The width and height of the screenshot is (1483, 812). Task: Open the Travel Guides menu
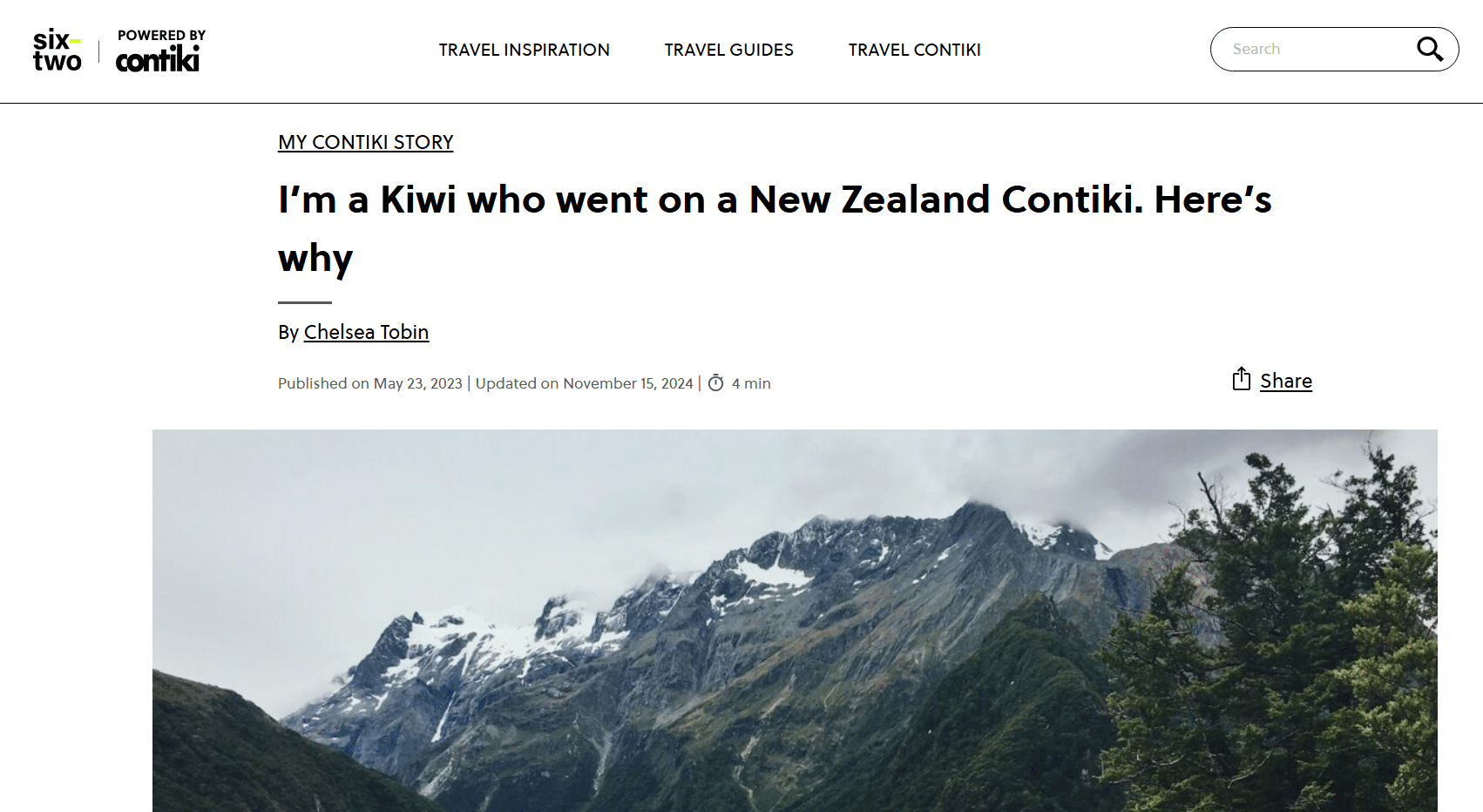point(728,50)
